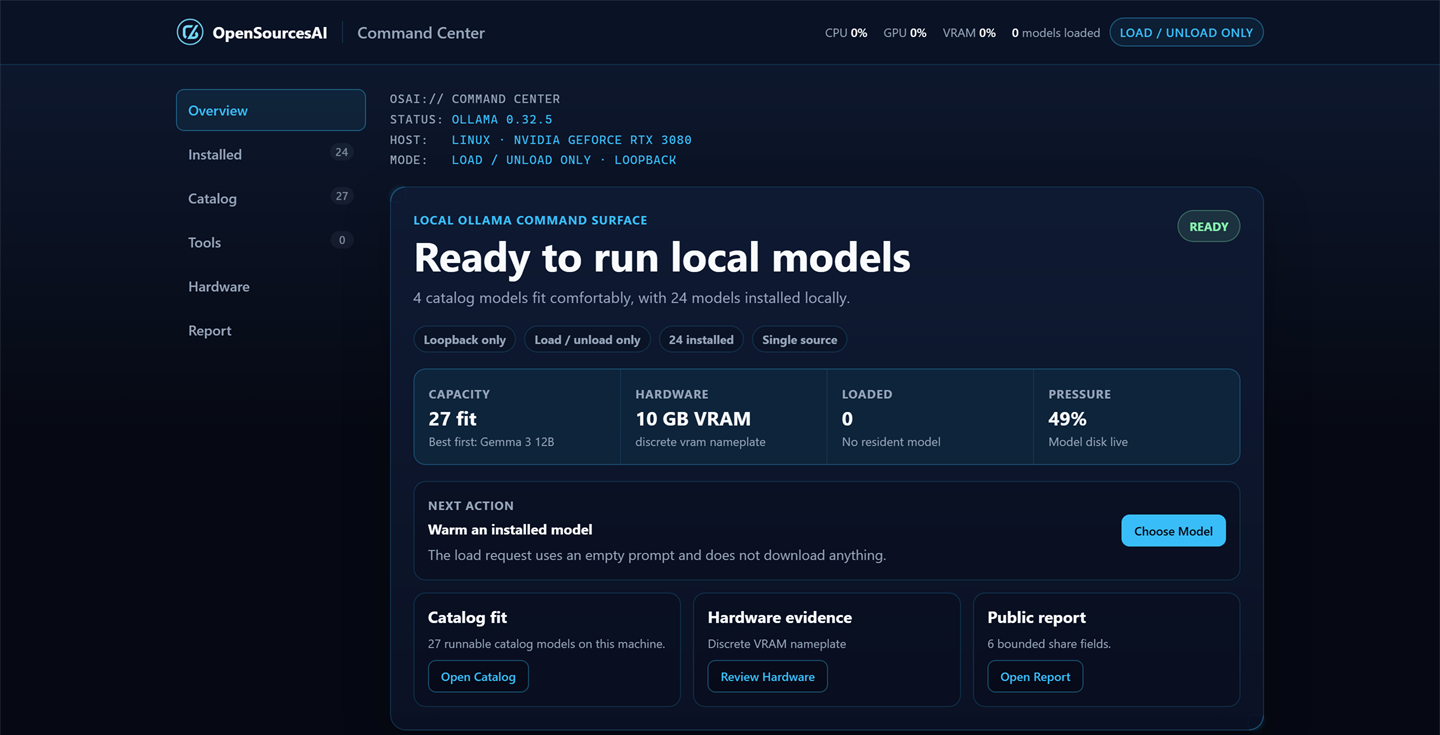Click the Open Report button
This screenshot has height=735, width=1440.
1035,677
